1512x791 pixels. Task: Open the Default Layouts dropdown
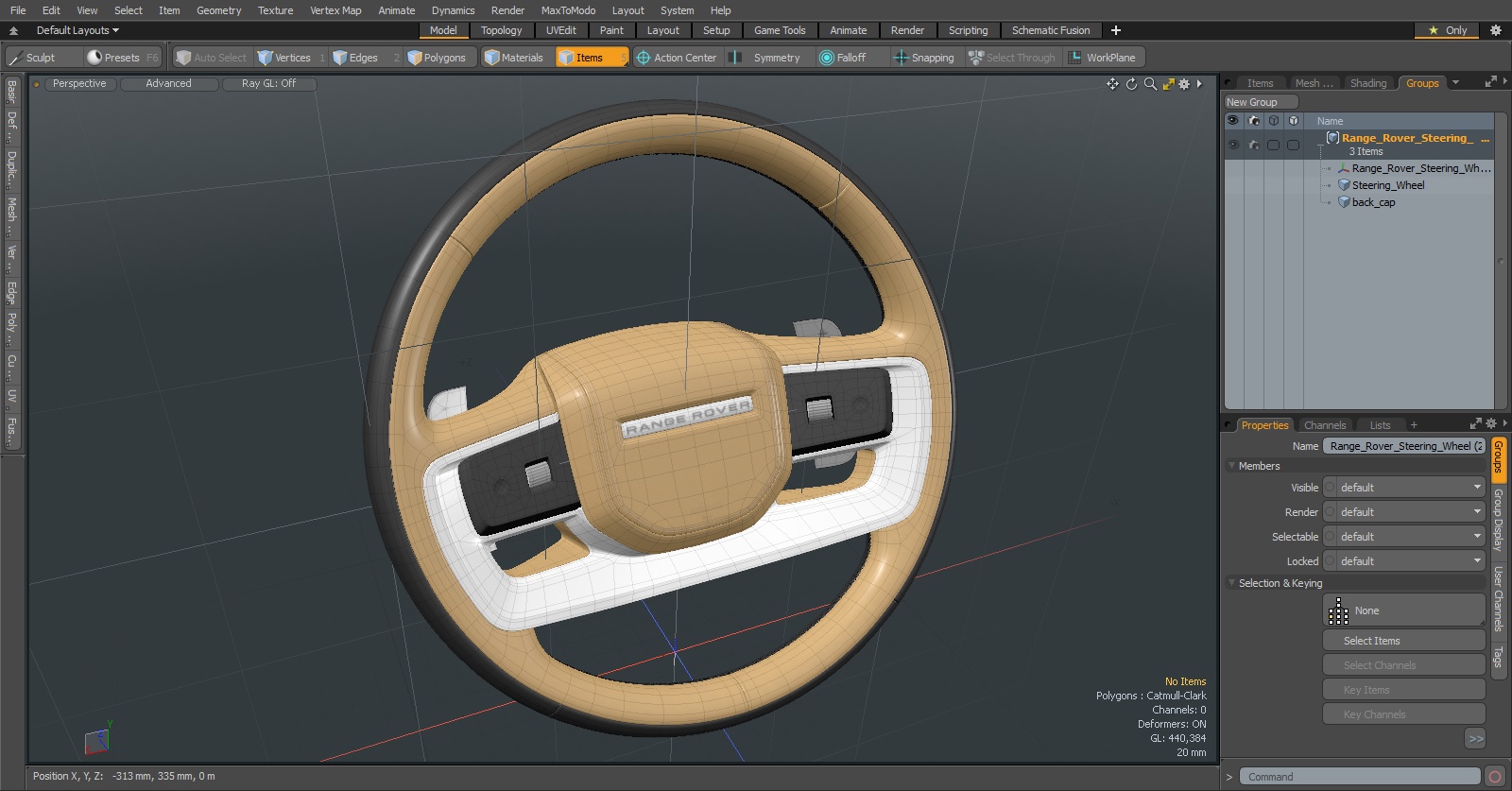click(x=77, y=30)
